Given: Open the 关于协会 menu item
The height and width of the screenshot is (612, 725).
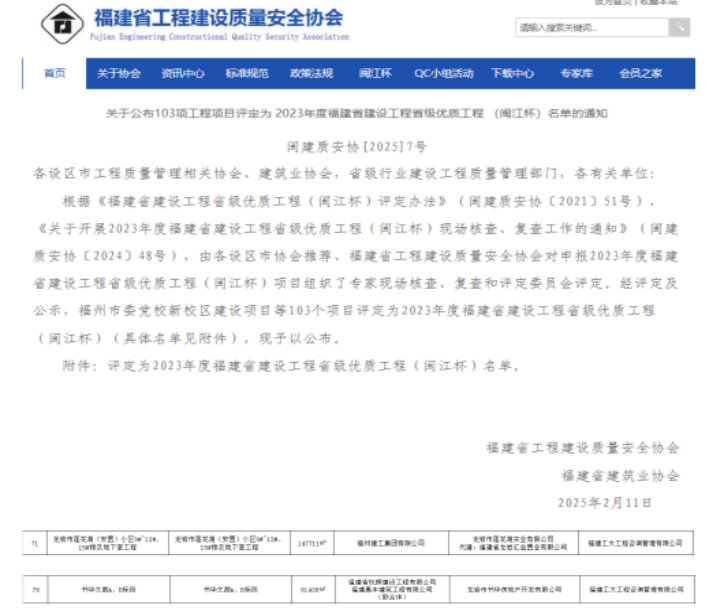Looking at the screenshot, I should point(118,73).
